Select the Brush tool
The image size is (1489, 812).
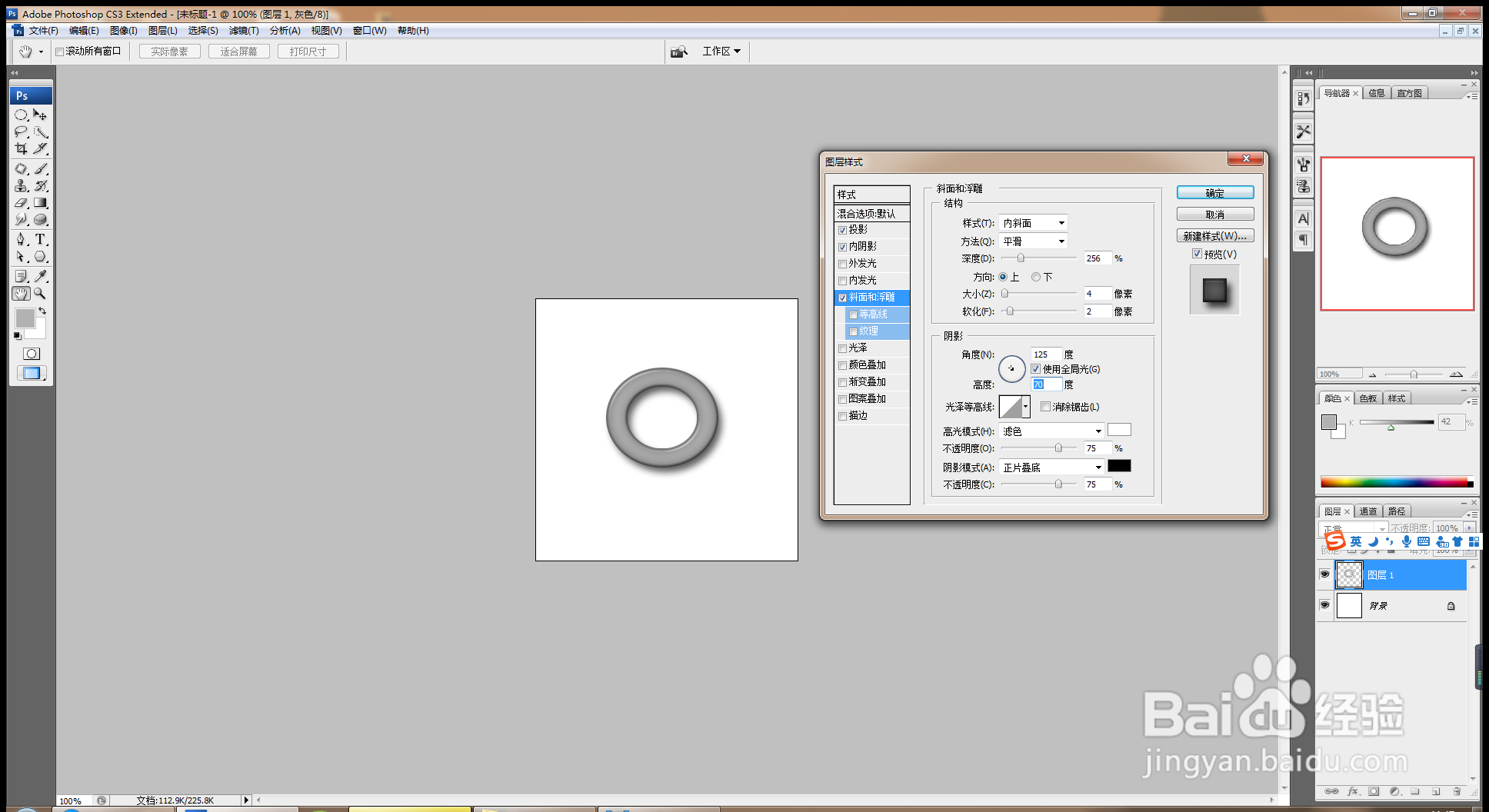41,168
